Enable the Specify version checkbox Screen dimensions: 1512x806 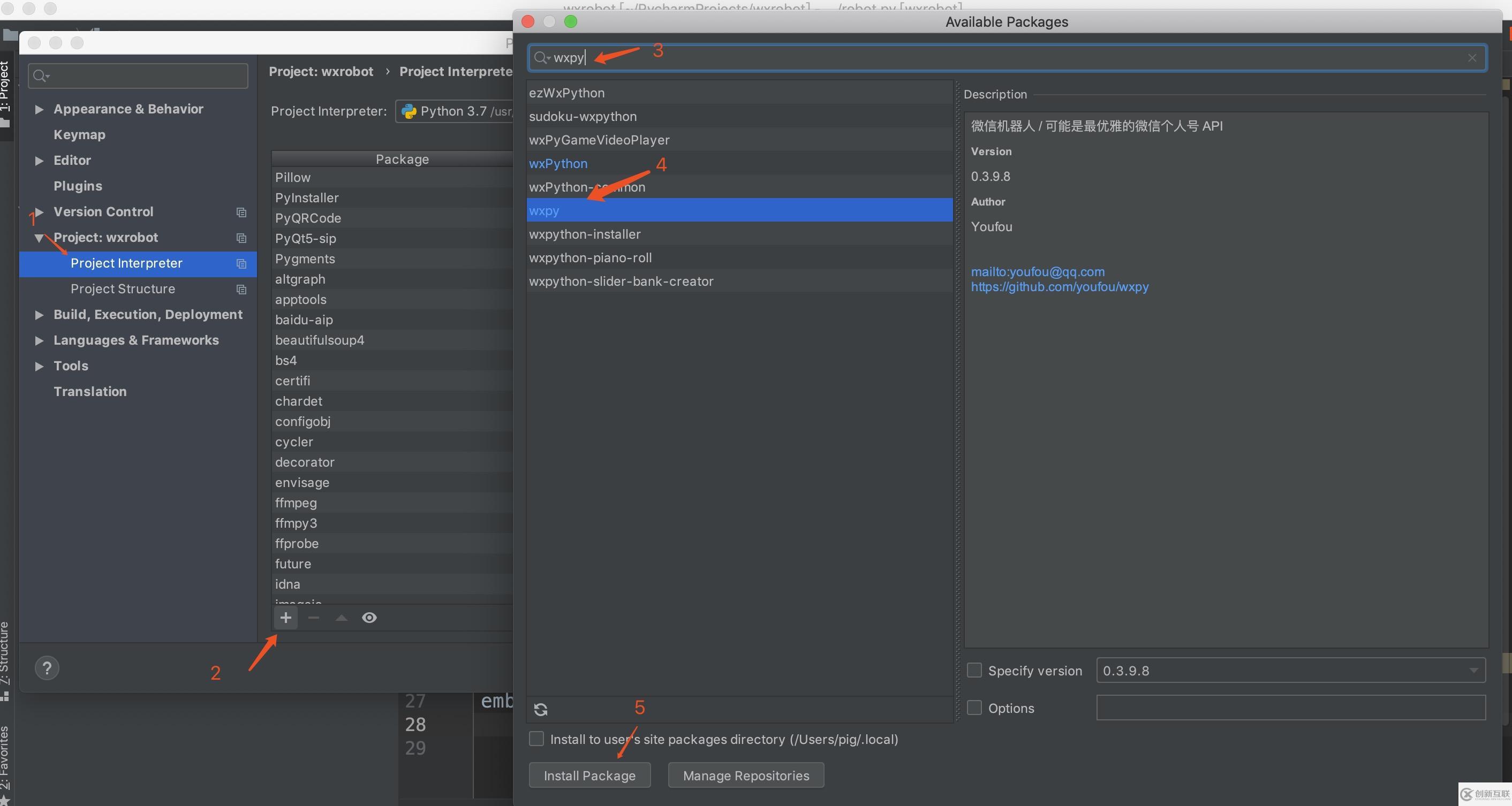pyautogui.click(x=974, y=671)
